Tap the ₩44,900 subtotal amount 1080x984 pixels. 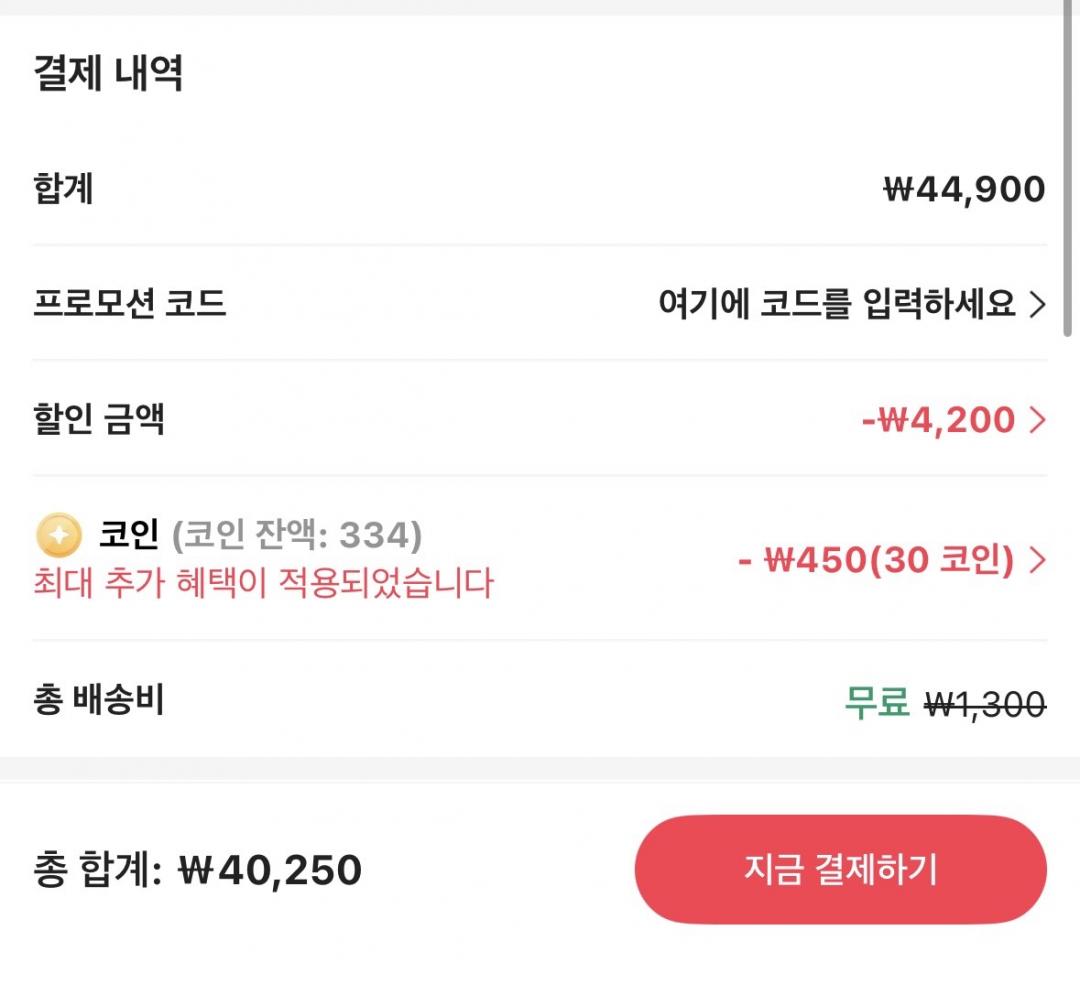pyautogui.click(x=964, y=188)
